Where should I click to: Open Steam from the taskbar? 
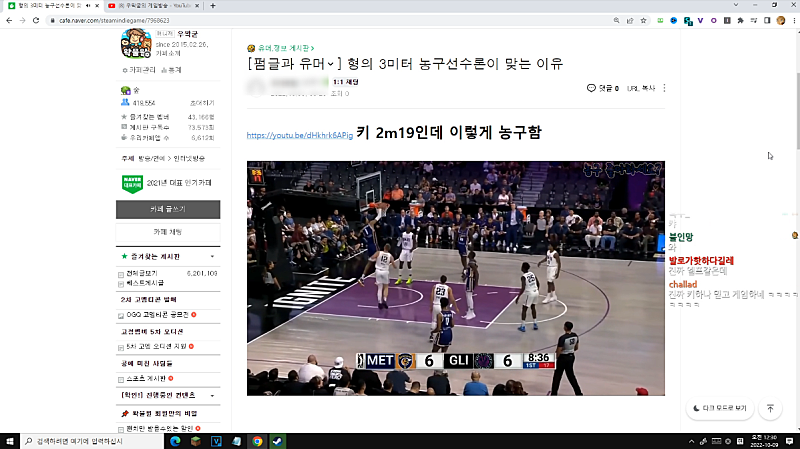(x=277, y=440)
